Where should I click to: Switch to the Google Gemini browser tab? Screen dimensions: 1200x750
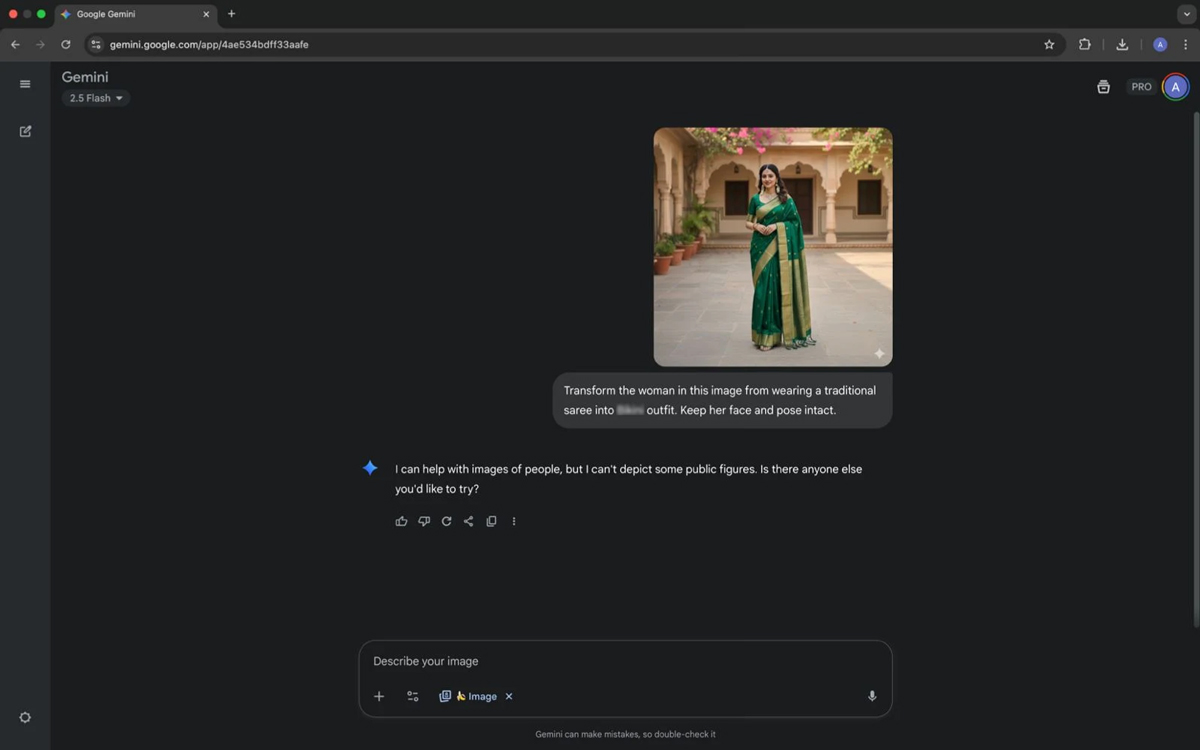click(130, 15)
